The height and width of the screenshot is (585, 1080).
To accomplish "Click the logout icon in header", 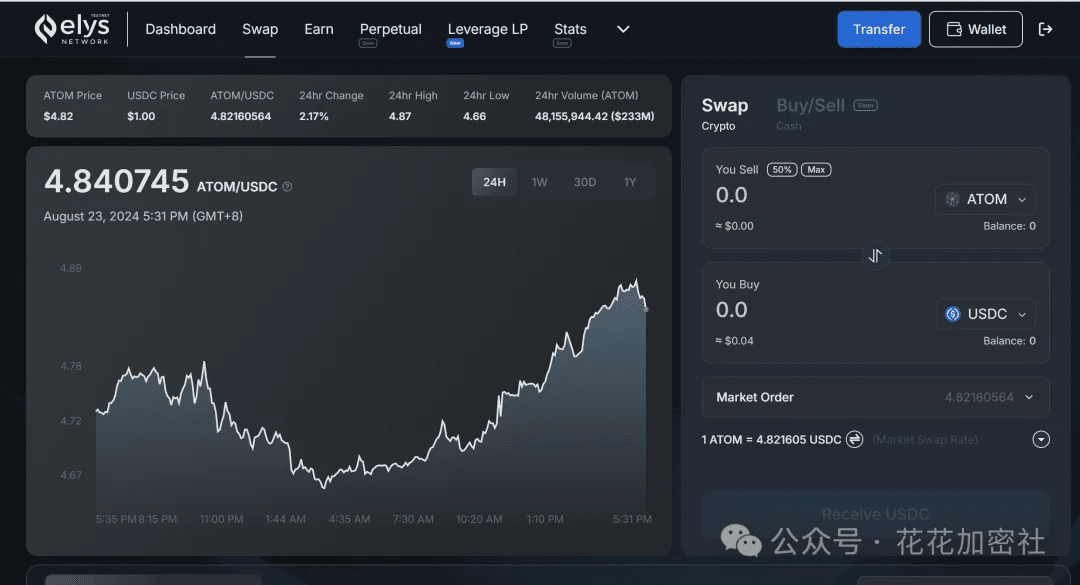I will (x=1046, y=29).
